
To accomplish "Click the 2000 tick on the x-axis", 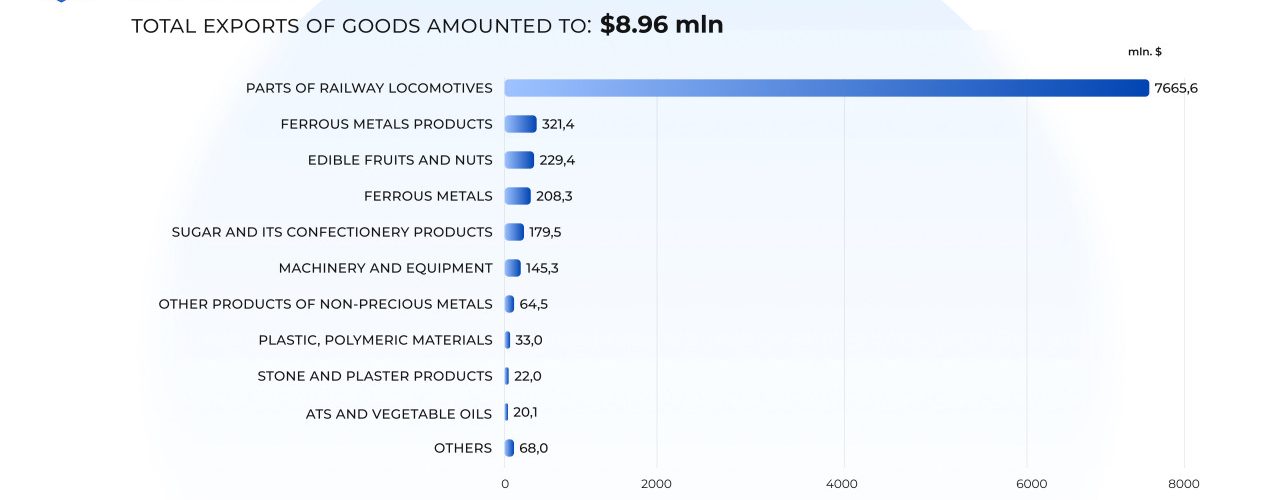I will point(656,484).
